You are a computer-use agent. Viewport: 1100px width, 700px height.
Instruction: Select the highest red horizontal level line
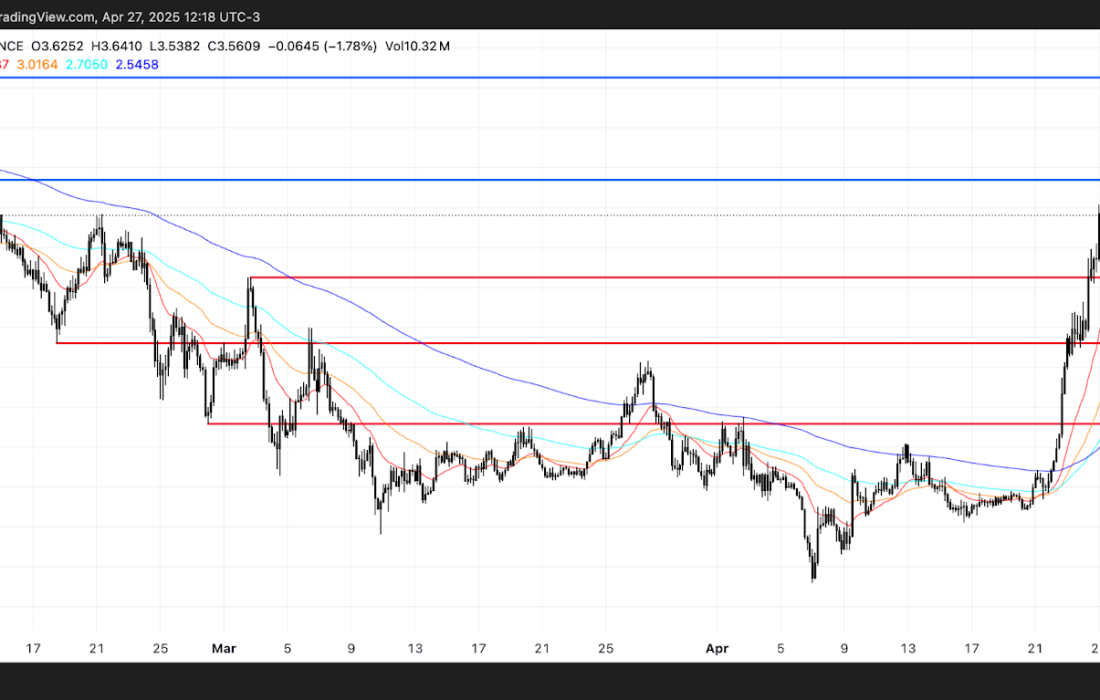[650, 277]
